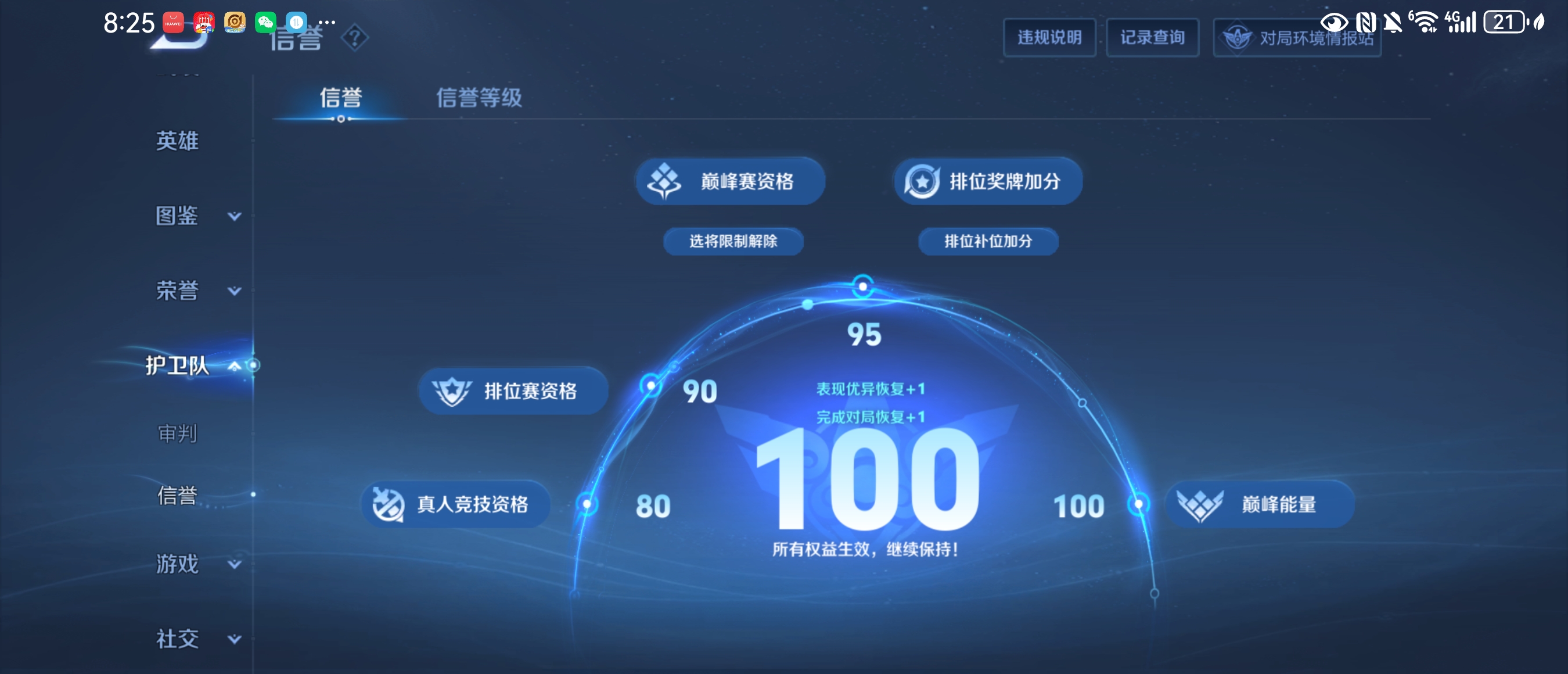Click the 巅峰能量 wings icon
This screenshot has height=674, width=1568.
pyautogui.click(x=1199, y=505)
